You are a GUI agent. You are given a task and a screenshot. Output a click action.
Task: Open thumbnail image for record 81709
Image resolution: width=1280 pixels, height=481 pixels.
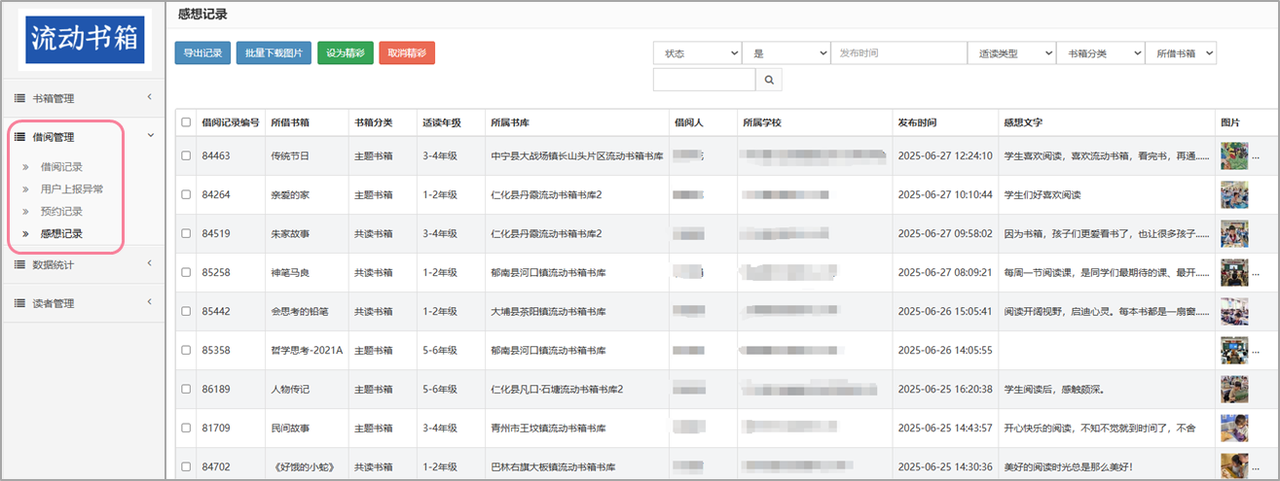click(x=1234, y=428)
